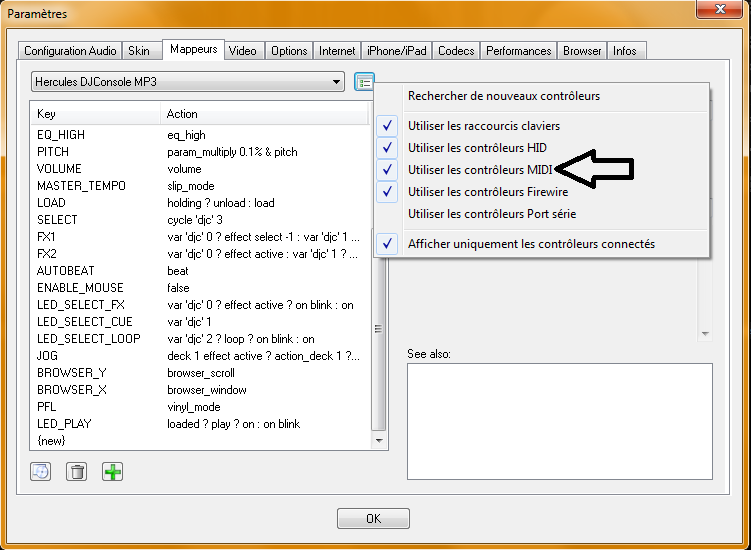Click the trash delete mapping icon
Image resolution: width=751 pixels, height=550 pixels.
tap(77, 472)
